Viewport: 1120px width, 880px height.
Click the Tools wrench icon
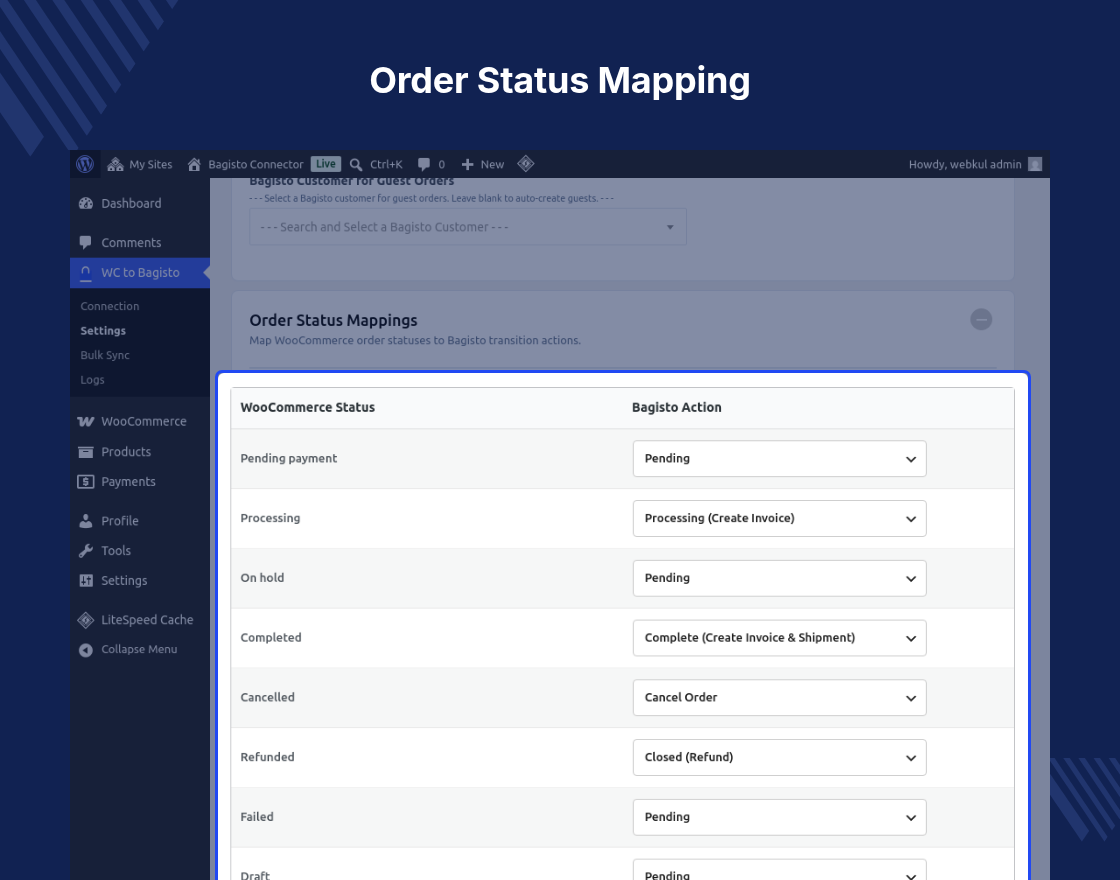click(x=86, y=551)
